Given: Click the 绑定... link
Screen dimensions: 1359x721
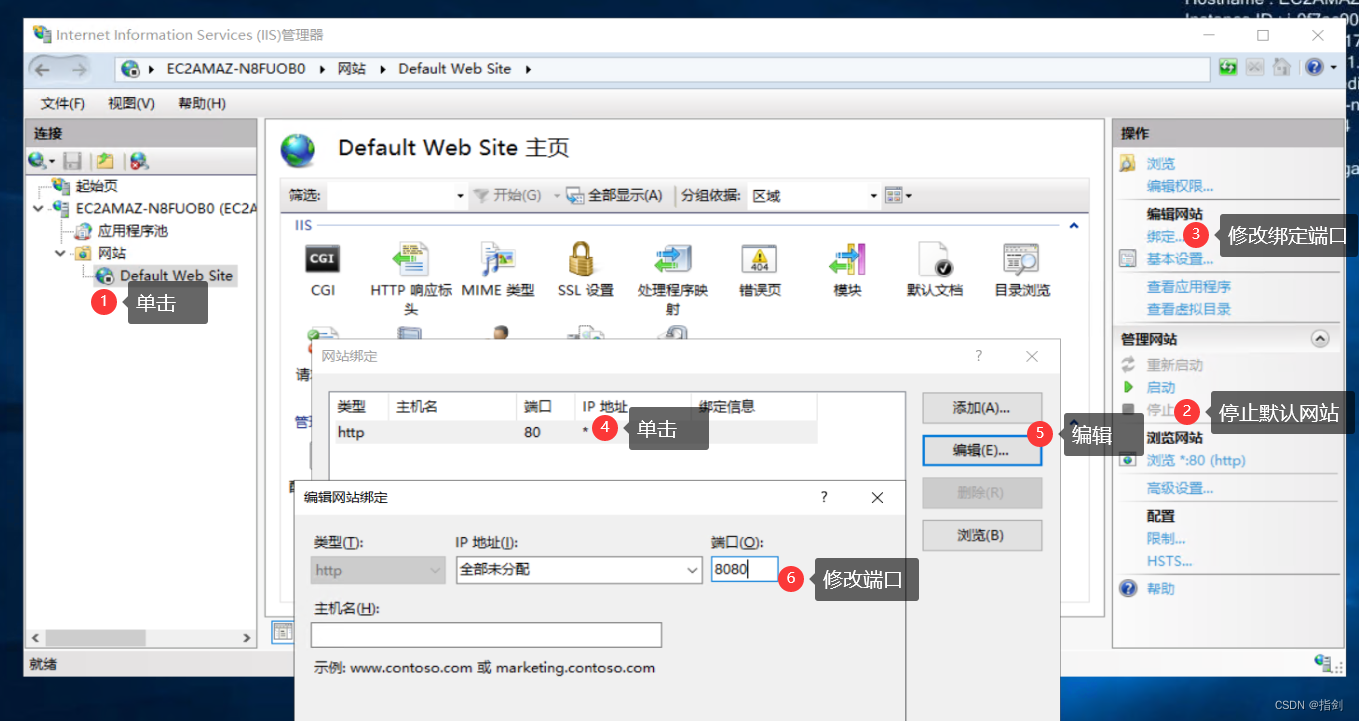Looking at the screenshot, I should 1165,237.
